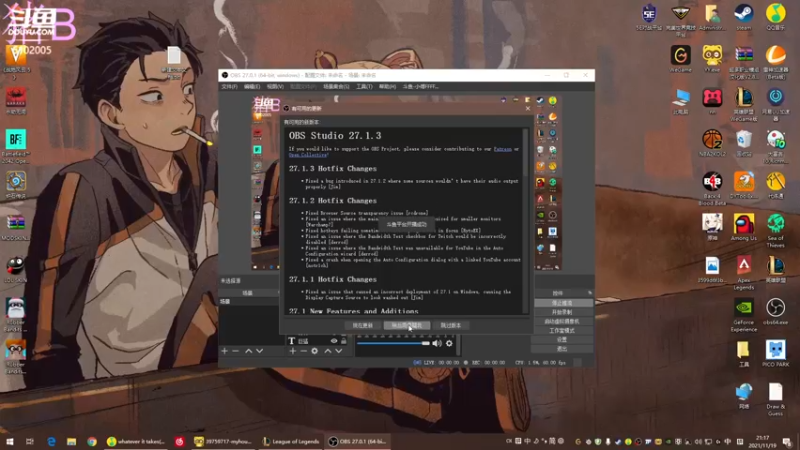Click the Start Virtual Camera button
The height and width of the screenshot is (450, 800).
(x=562, y=321)
